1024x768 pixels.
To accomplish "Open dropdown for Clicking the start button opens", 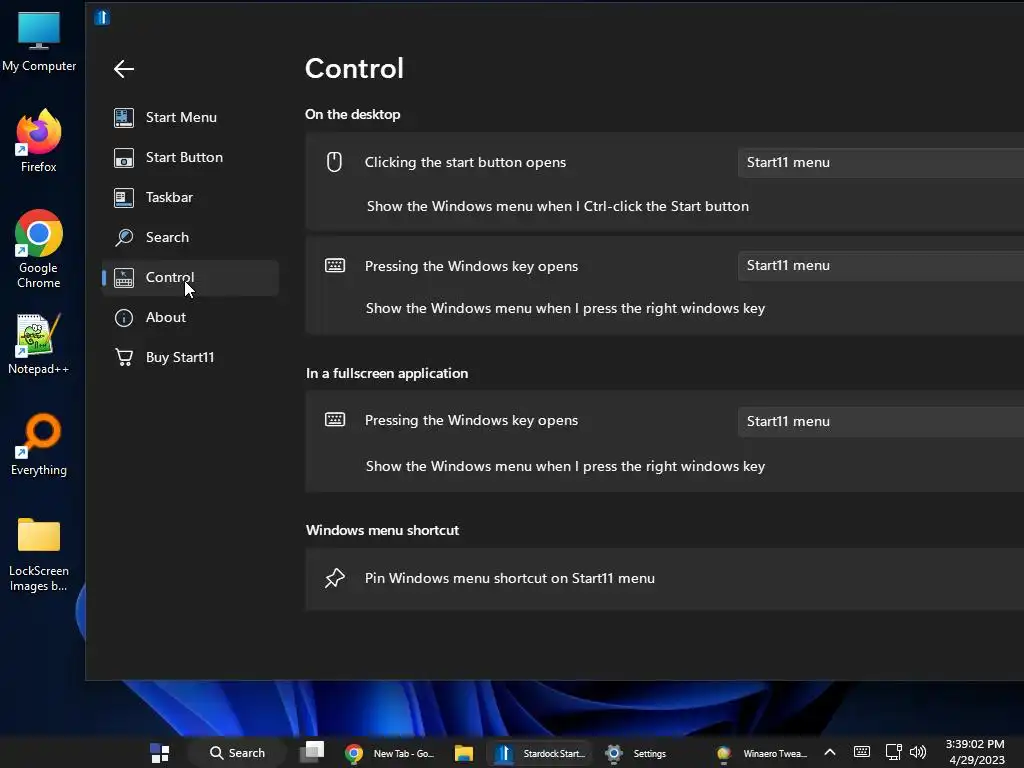I will (881, 163).
